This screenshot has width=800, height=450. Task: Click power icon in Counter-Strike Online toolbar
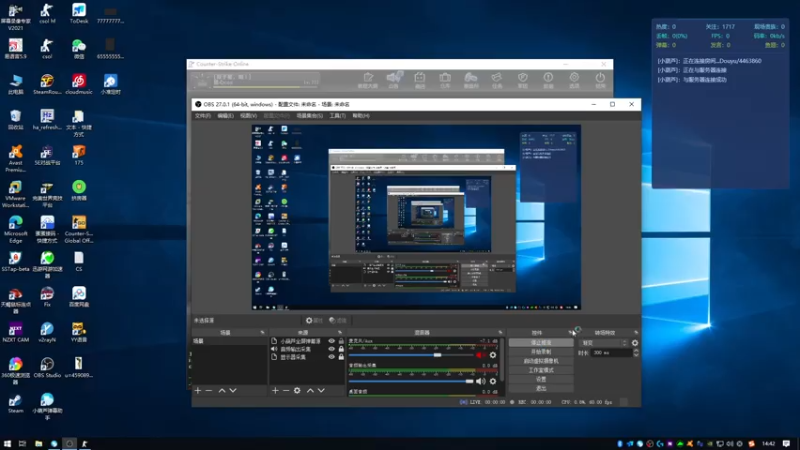(600, 79)
